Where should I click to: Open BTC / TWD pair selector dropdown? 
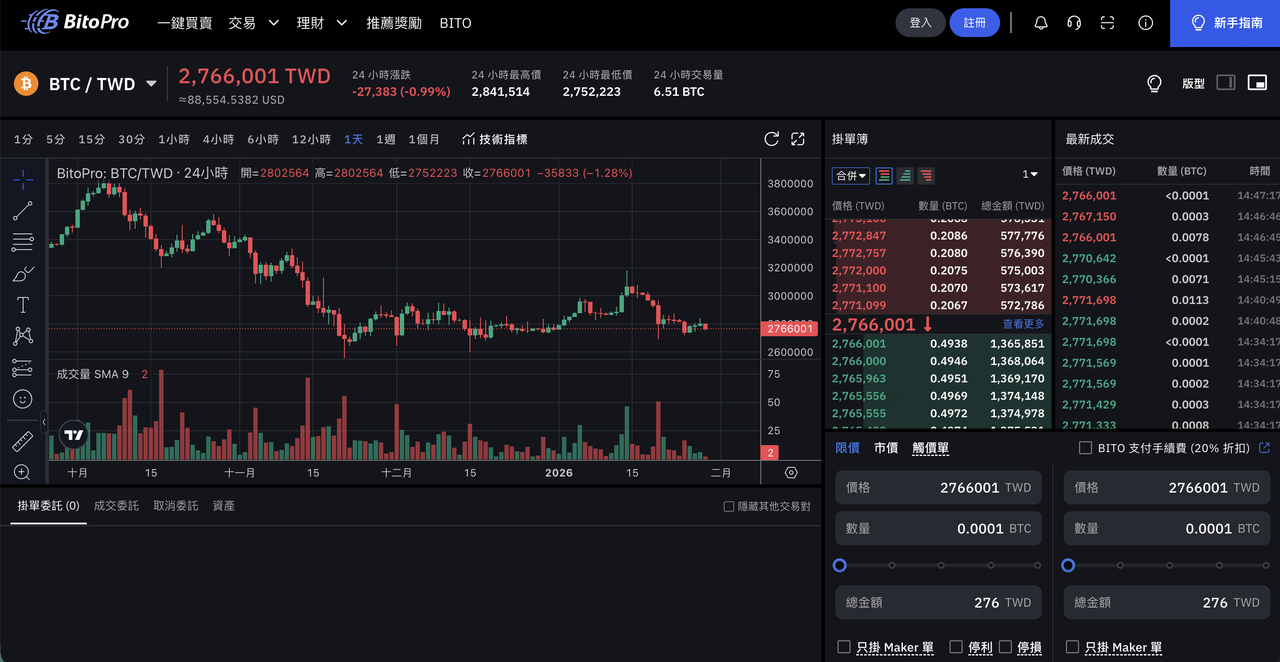coord(151,84)
